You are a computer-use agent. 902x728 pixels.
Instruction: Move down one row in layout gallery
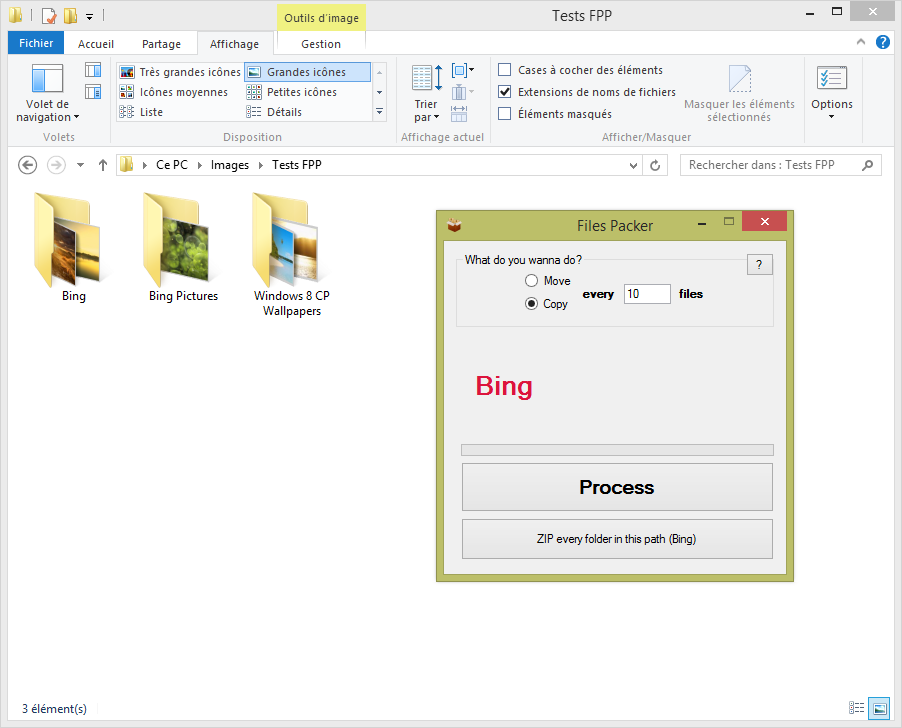tap(379, 92)
